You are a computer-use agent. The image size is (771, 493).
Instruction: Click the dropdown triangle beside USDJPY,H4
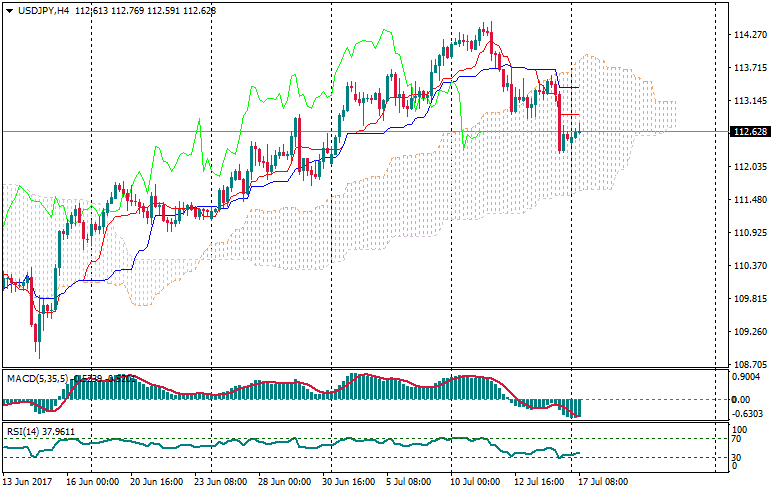pos(9,10)
